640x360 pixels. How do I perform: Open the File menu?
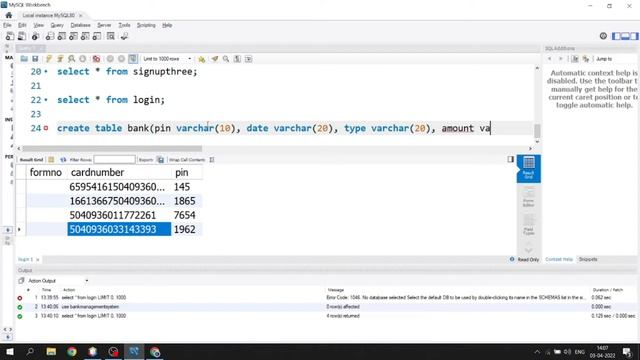click(x=7, y=25)
